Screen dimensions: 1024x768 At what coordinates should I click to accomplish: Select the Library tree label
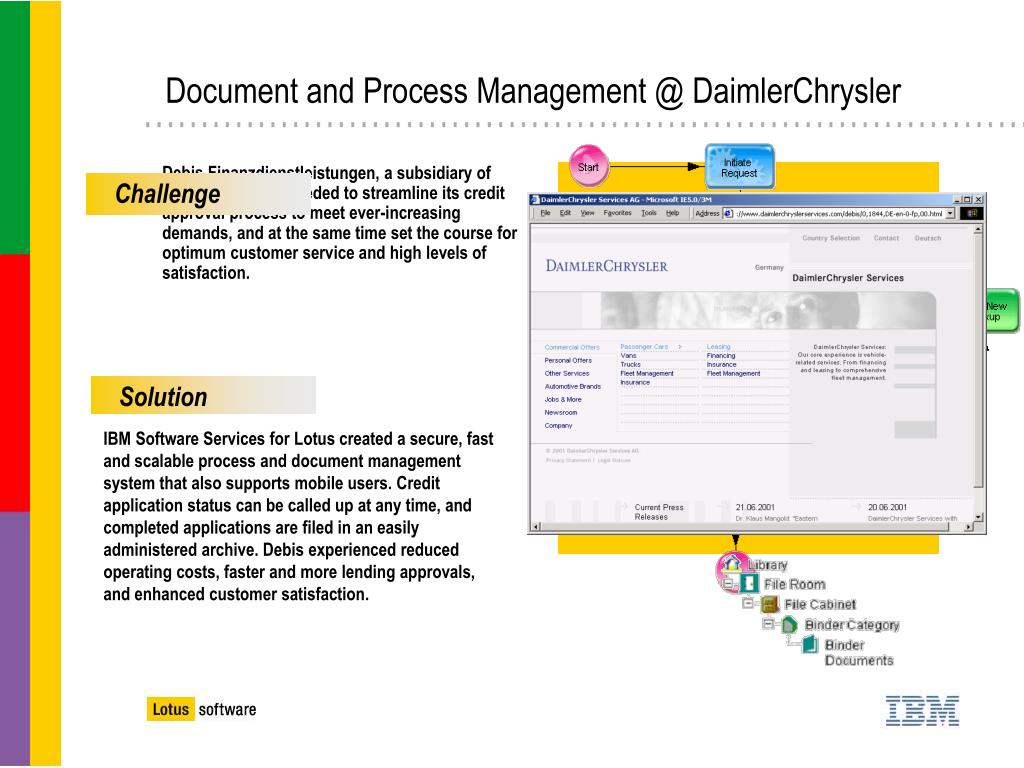tap(767, 565)
